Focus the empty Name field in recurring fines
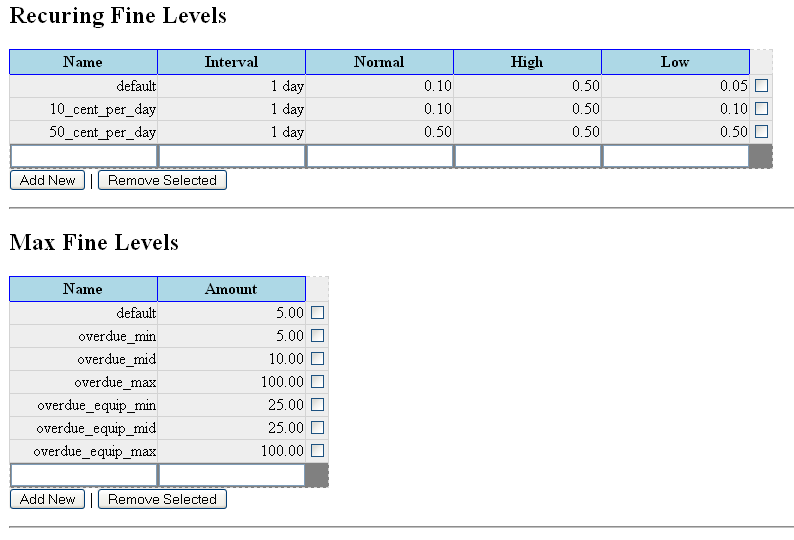794x540 pixels. (84, 156)
